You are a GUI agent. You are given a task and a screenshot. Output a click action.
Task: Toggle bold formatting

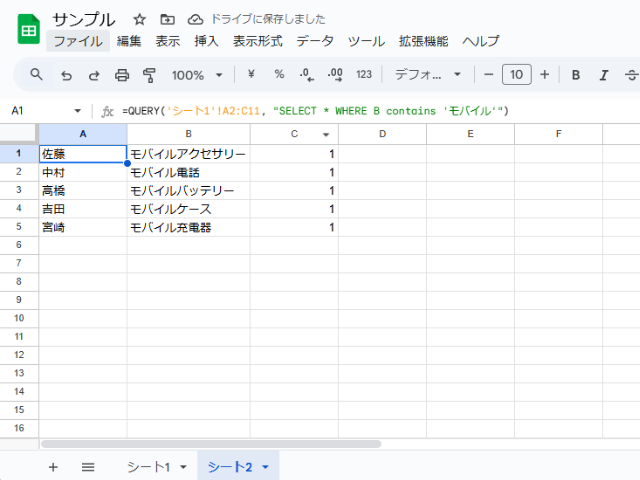576,75
